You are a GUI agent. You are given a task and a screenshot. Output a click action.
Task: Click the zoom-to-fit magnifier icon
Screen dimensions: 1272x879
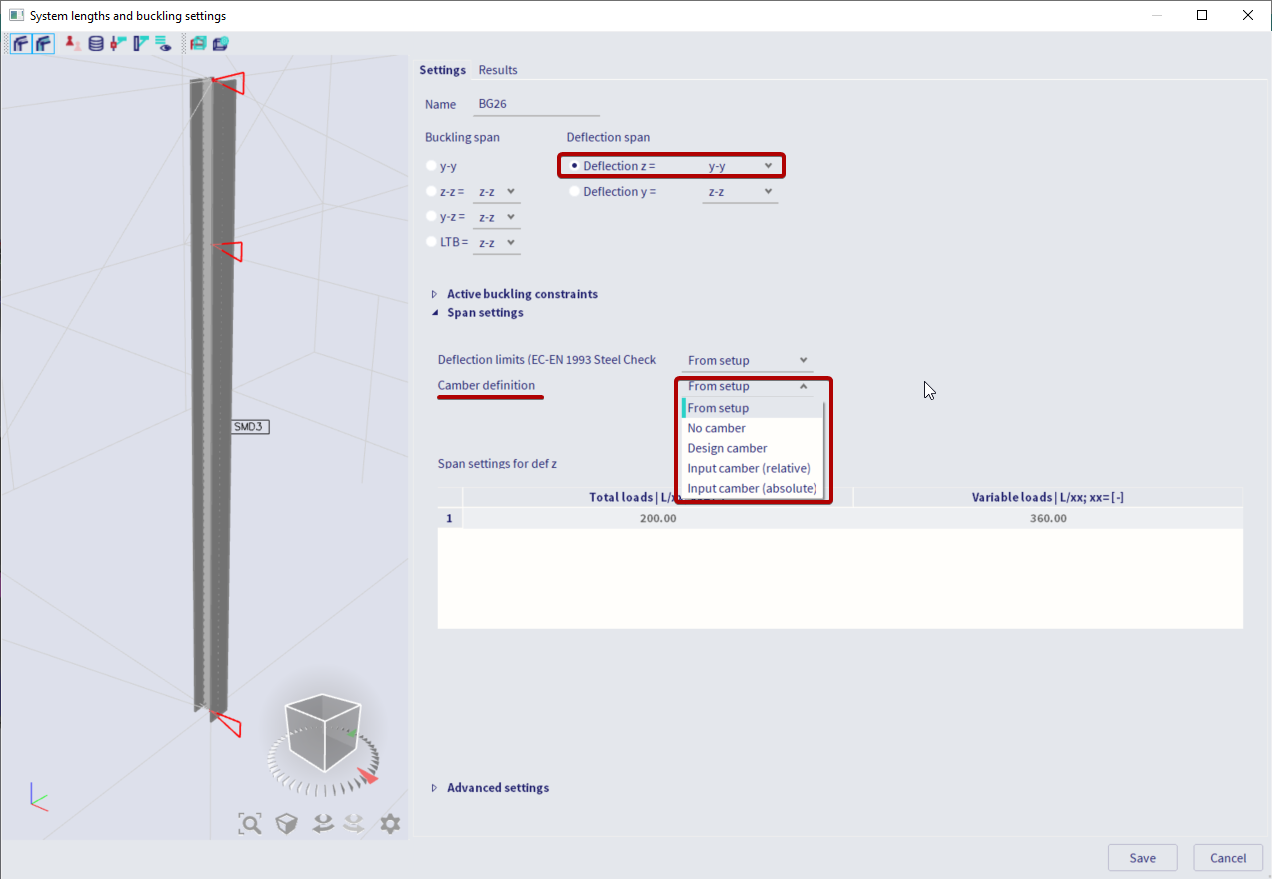point(249,823)
